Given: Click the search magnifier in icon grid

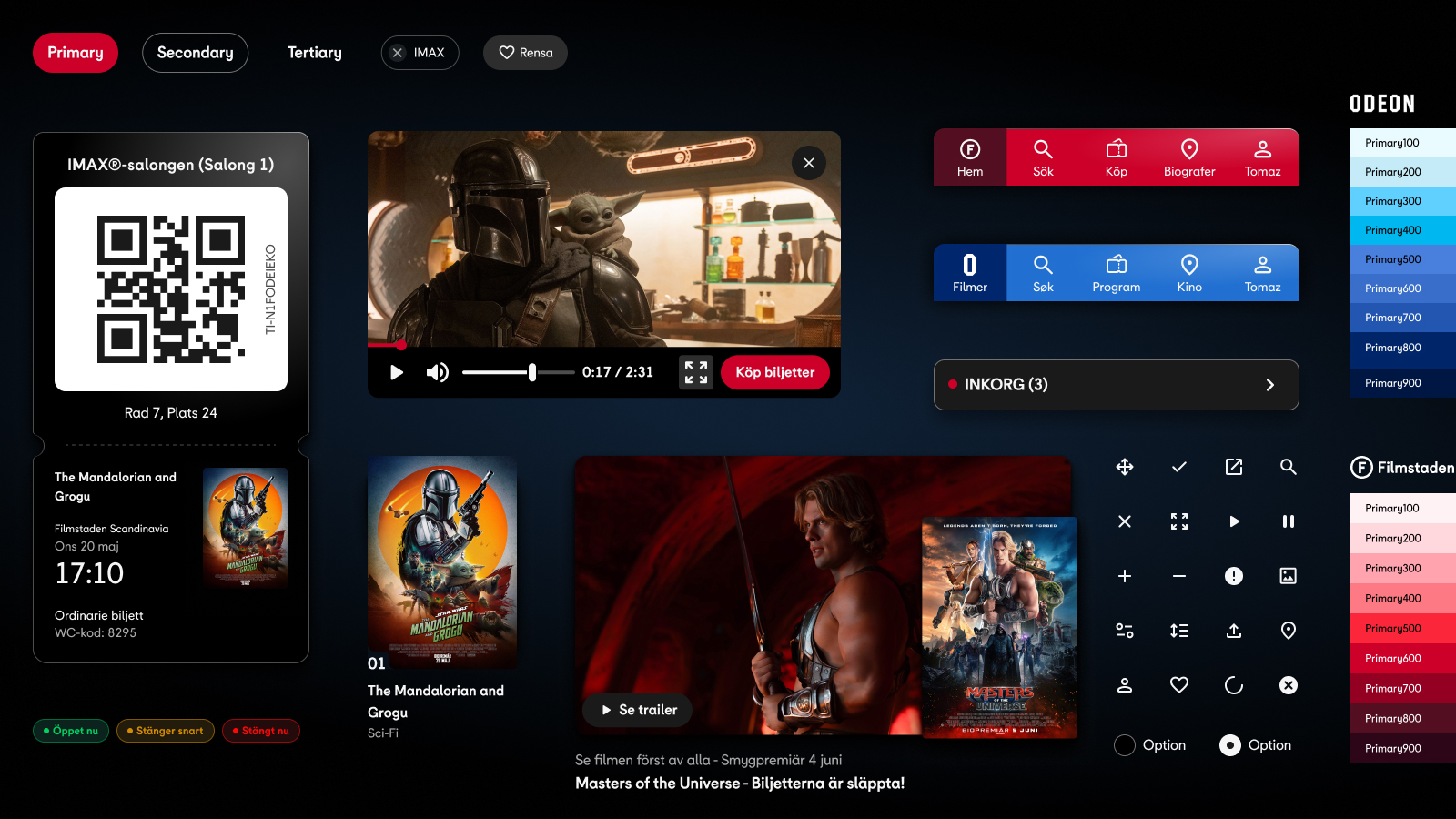Looking at the screenshot, I should pyautogui.click(x=1289, y=467).
